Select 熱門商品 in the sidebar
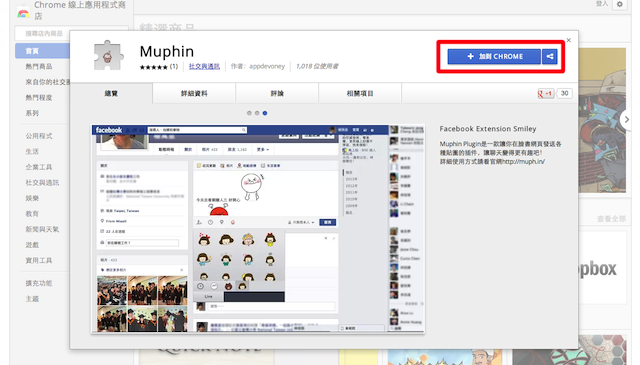Image resolution: width=640 pixels, height=365 pixels. [x=39, y=66]
